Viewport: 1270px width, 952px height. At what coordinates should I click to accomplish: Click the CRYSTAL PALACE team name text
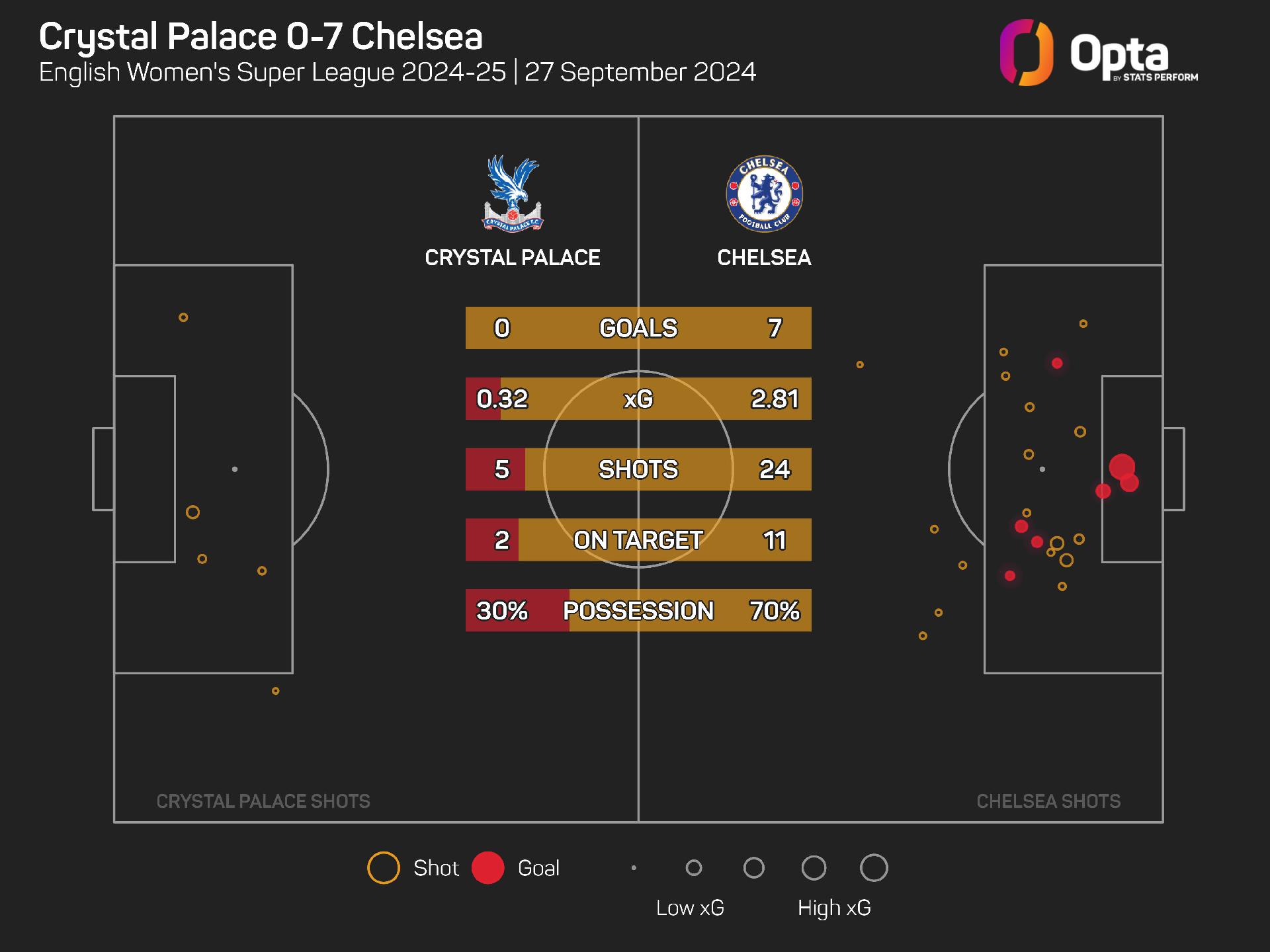(513, 257)
